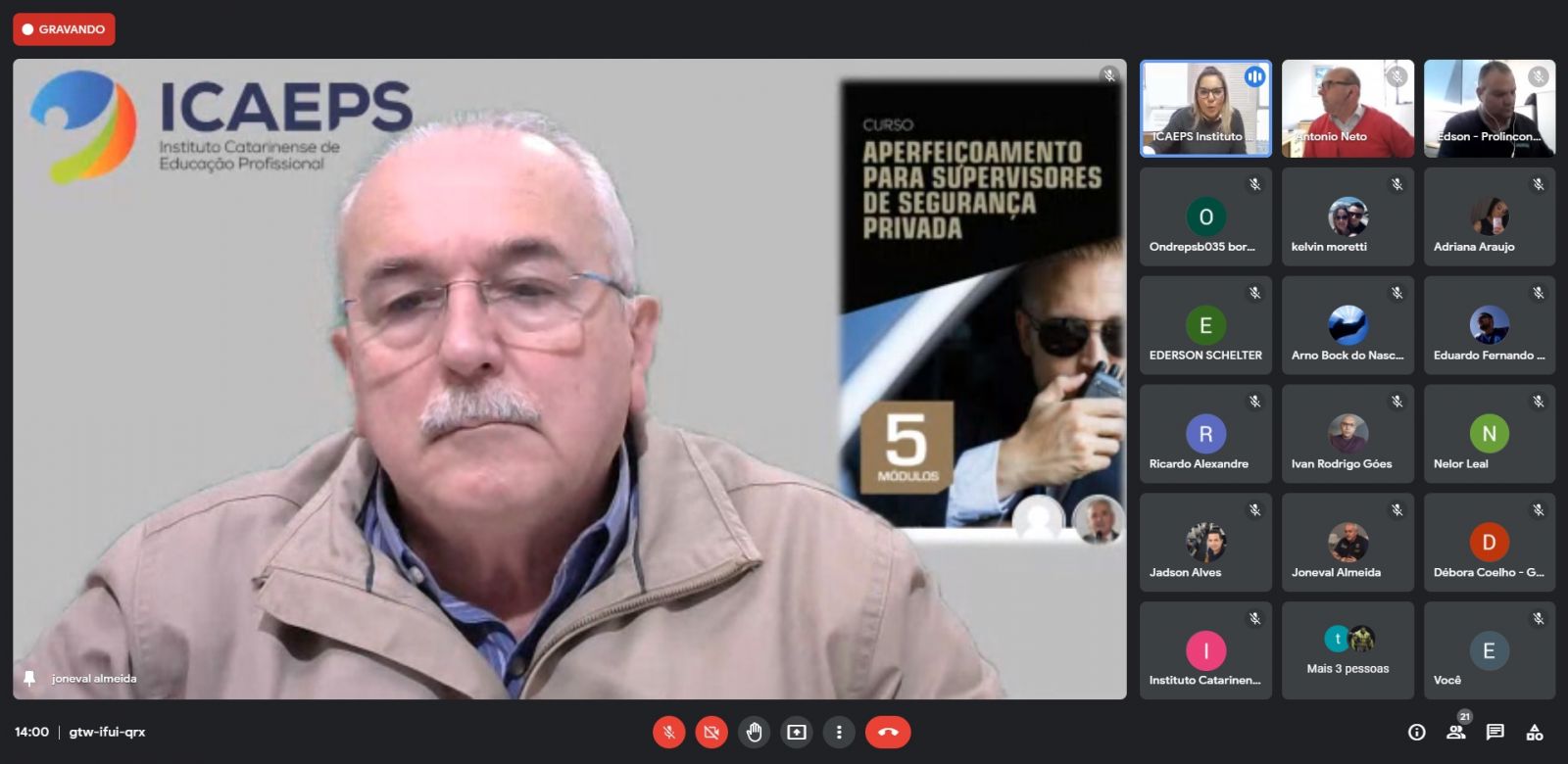The height and width of the screenshot is (764, 1568).
Task: Click muted mic icon on Antonio Neto tile
Action: [x=1396, y=76]
